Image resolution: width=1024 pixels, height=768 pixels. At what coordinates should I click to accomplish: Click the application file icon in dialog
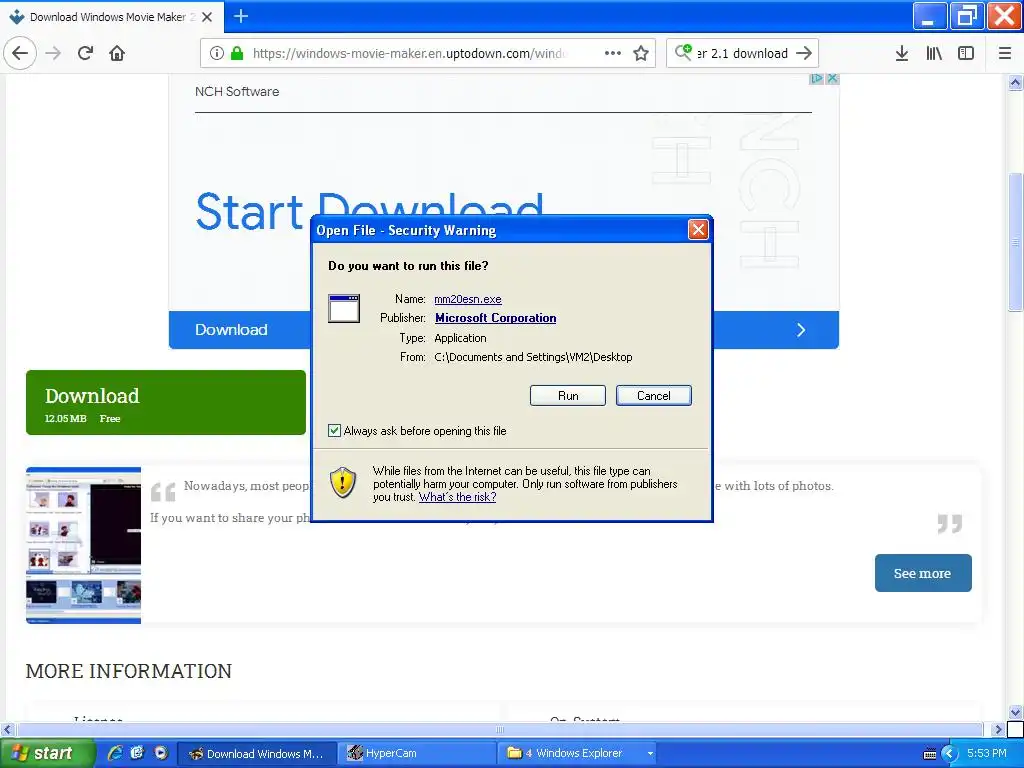click(x=344, y=308)
